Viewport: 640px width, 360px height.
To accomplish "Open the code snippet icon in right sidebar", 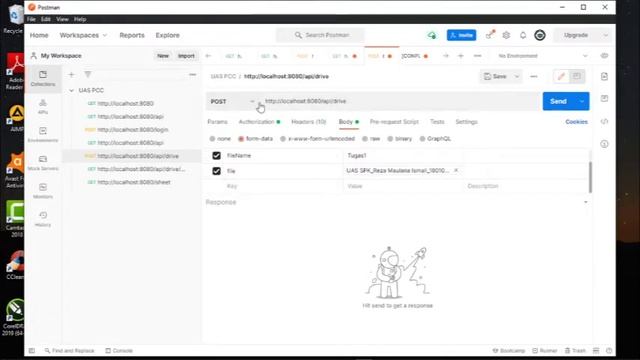I will (x=604, y=122).
